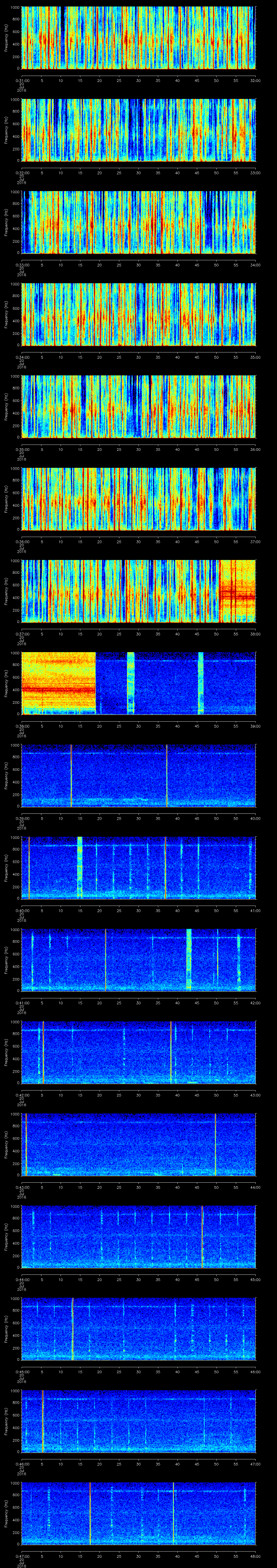The width and height of the screenshot is (277, 1568).
Task: Click the '0:31:00' time axis label
Action: point(22,80)
